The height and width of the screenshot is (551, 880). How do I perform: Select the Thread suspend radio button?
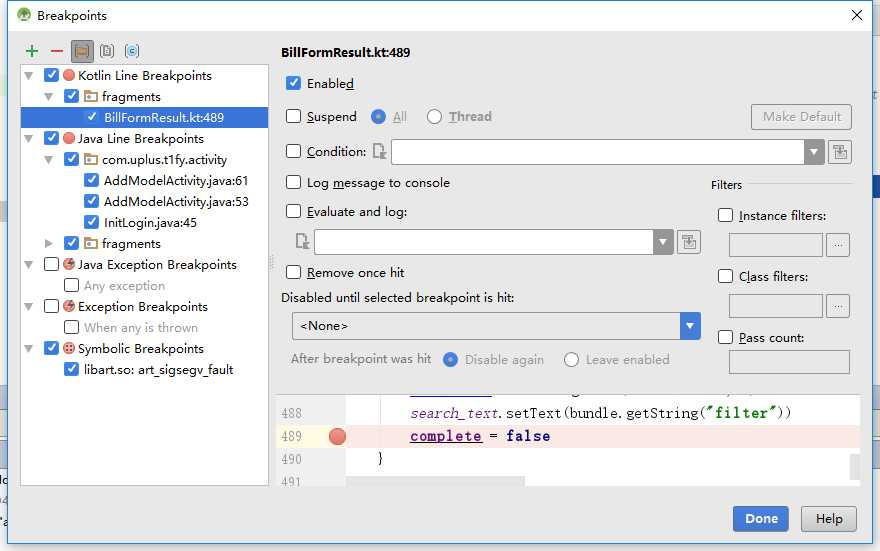click(434, 117)
